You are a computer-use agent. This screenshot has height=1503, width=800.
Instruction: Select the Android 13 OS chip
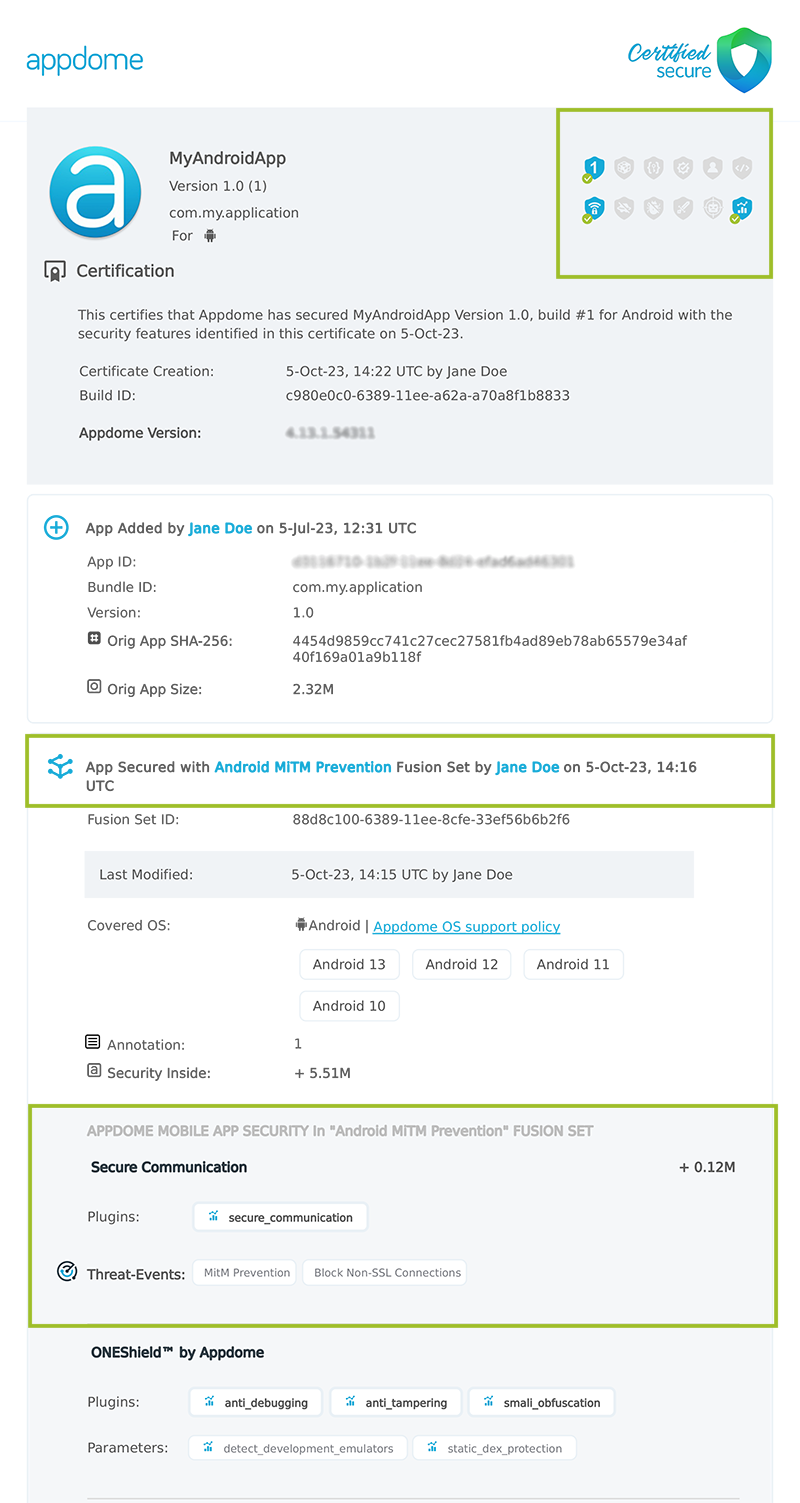[x=349, y=964]
